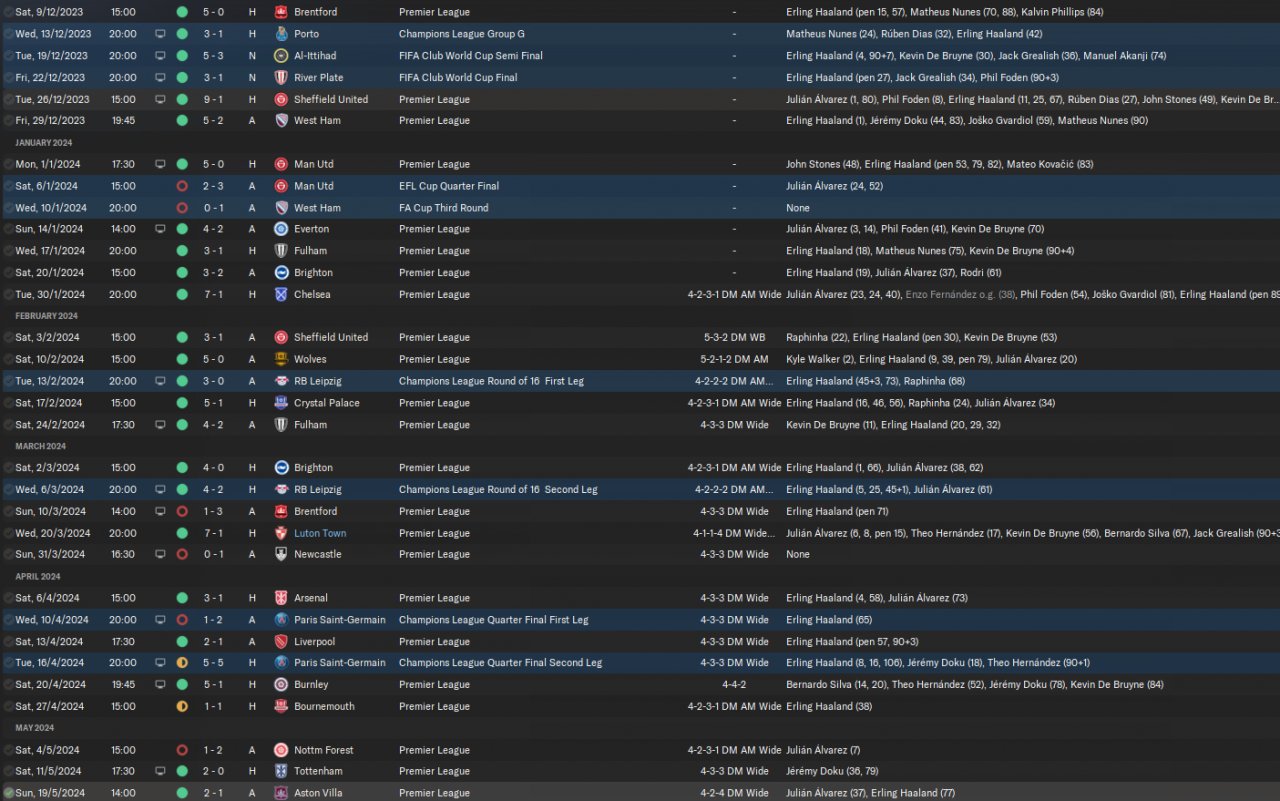Click the TV icon on the Burnley row
The image size is (1280, 801).
[x=160, y=685]
